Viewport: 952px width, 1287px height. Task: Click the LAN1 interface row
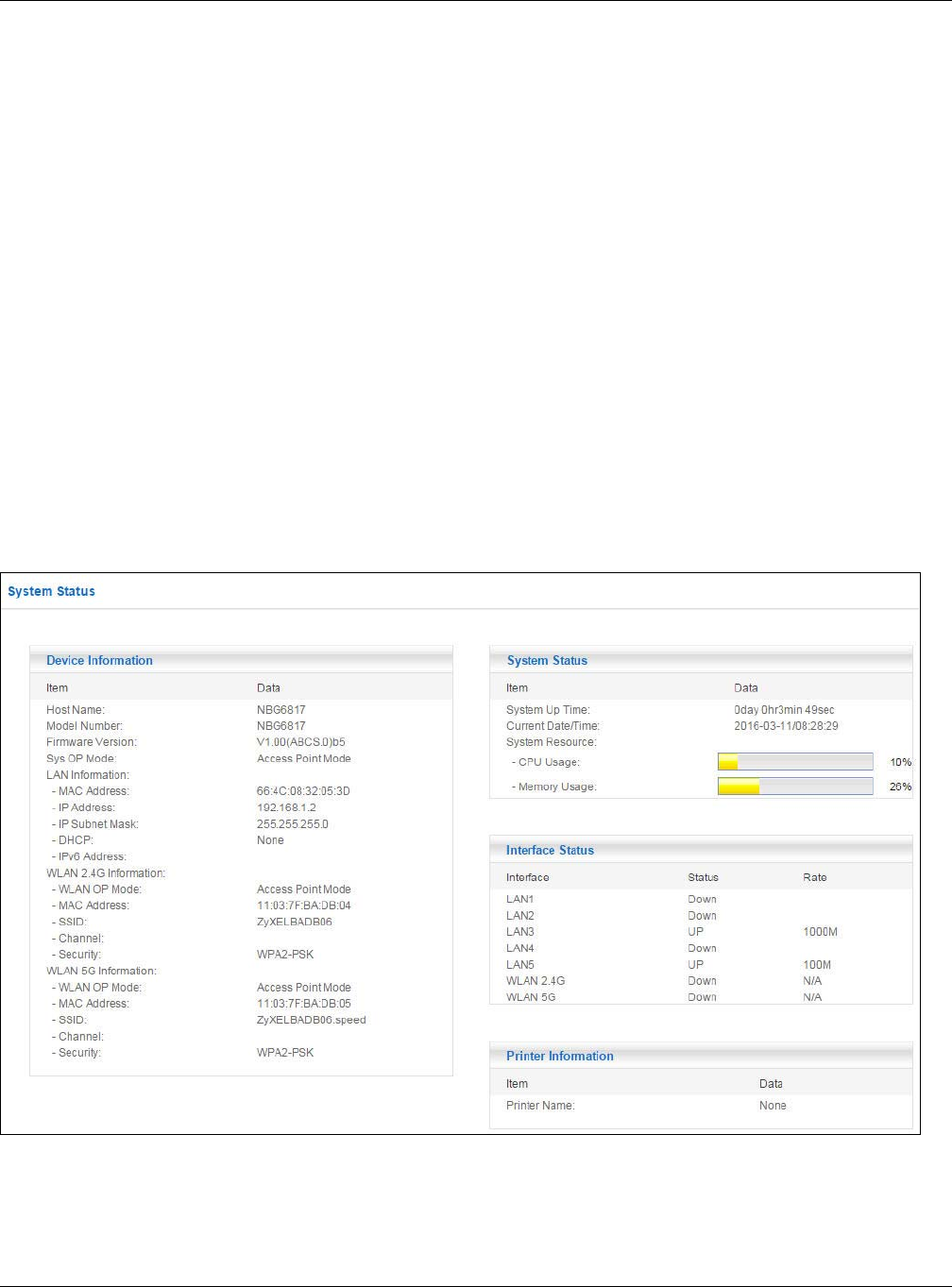tap(701, 900)
